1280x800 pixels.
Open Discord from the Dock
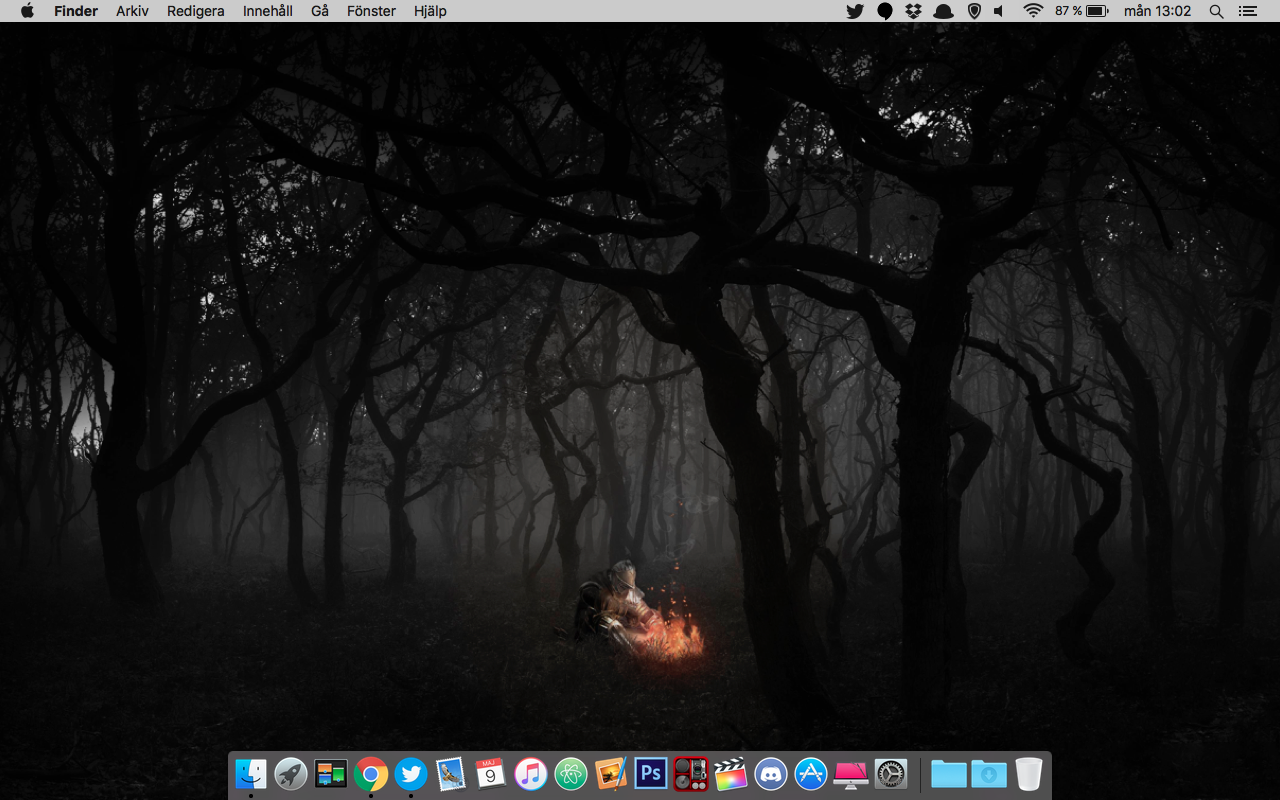point(771,774)
